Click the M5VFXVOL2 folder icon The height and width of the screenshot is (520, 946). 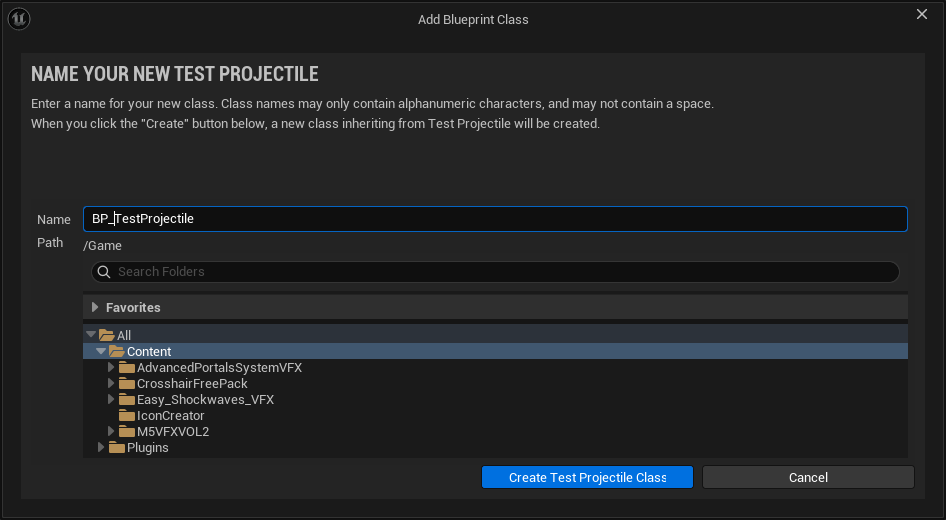coord(127,432)
